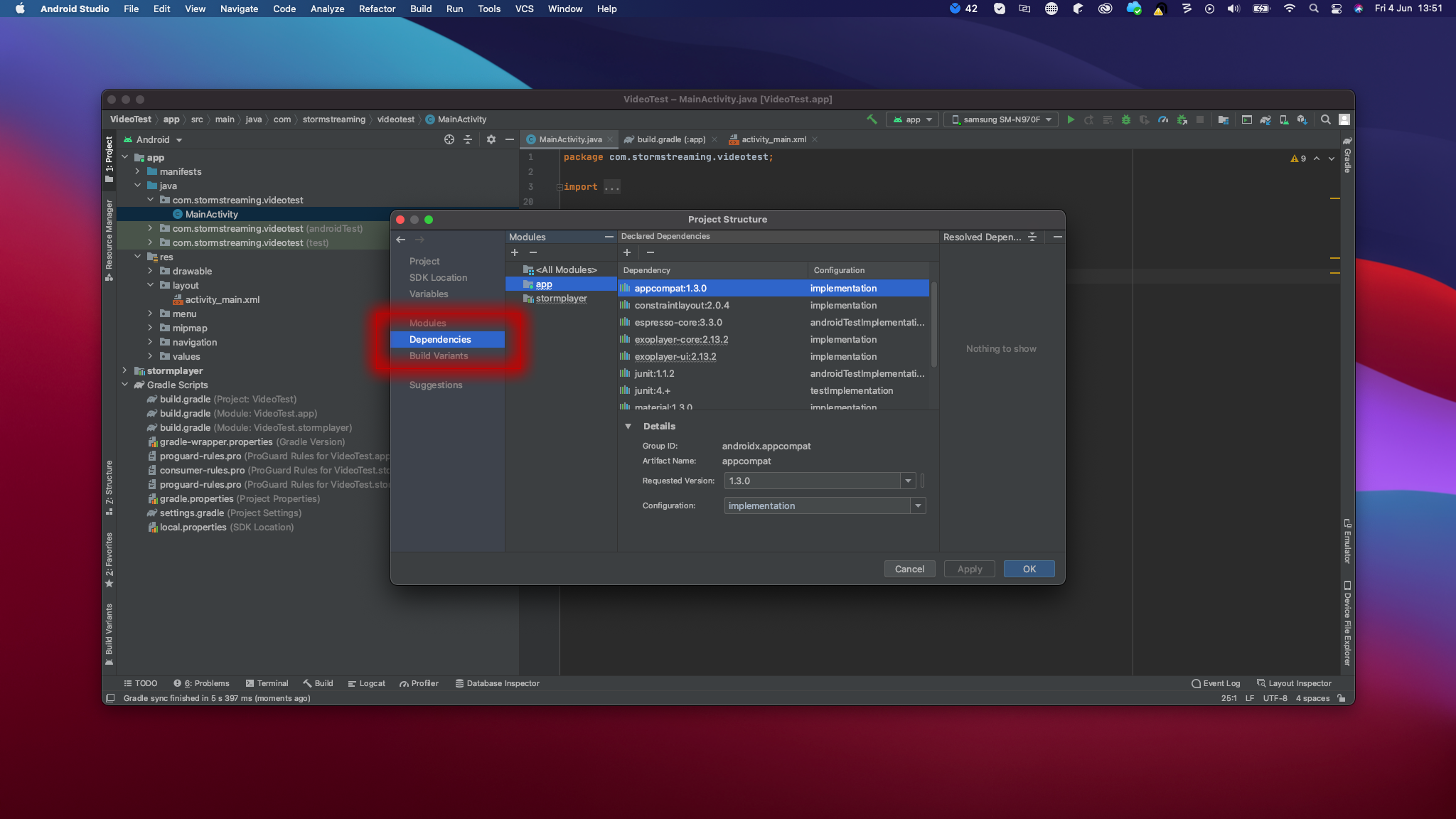Click the collapse all icon in Project panel
The height and width of the screenshot is (819, 1456).
pyautogui.click(x=468, y=139)
